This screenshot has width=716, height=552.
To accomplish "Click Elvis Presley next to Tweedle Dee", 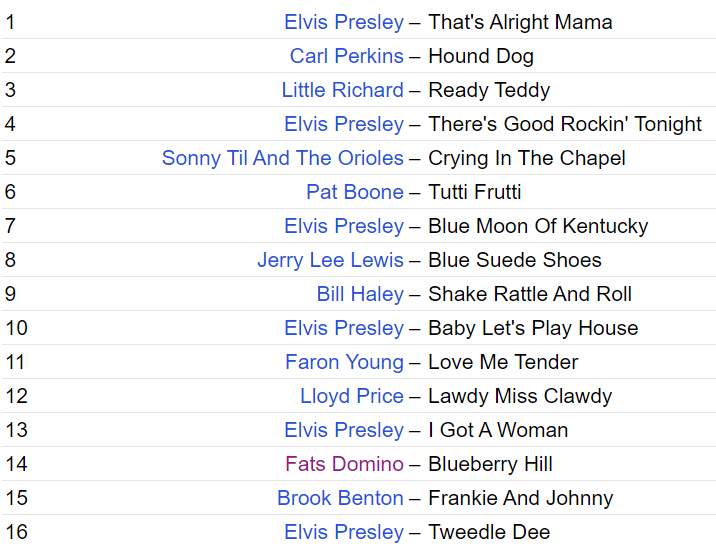I will 344,532.
